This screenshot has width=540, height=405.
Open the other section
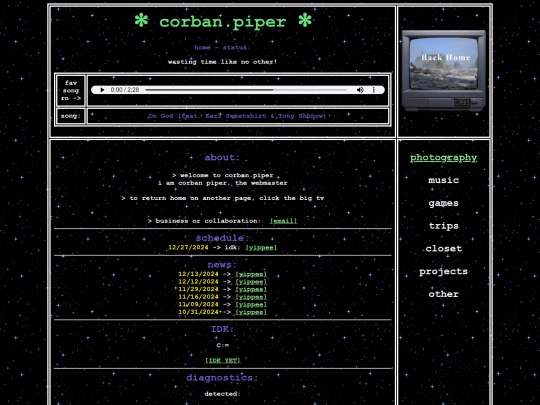coord(444,294)
